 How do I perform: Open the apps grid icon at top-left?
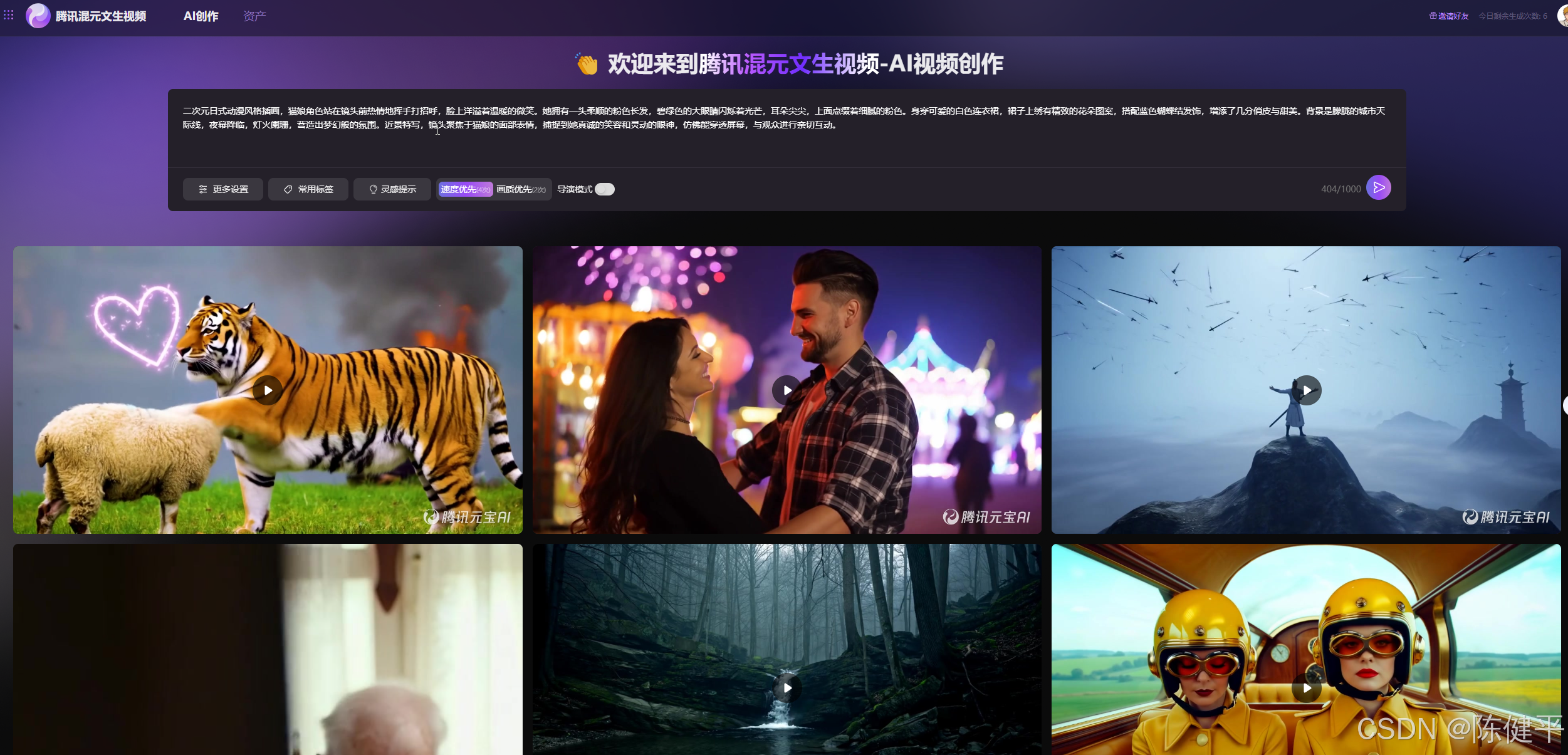(9, 15)
